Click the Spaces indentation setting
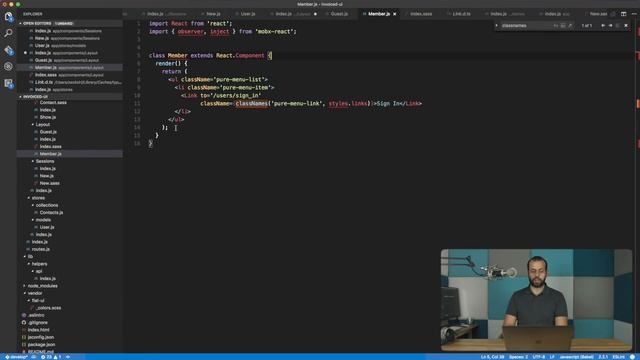This screenshot has width=640, height=360. click(518, 357)
